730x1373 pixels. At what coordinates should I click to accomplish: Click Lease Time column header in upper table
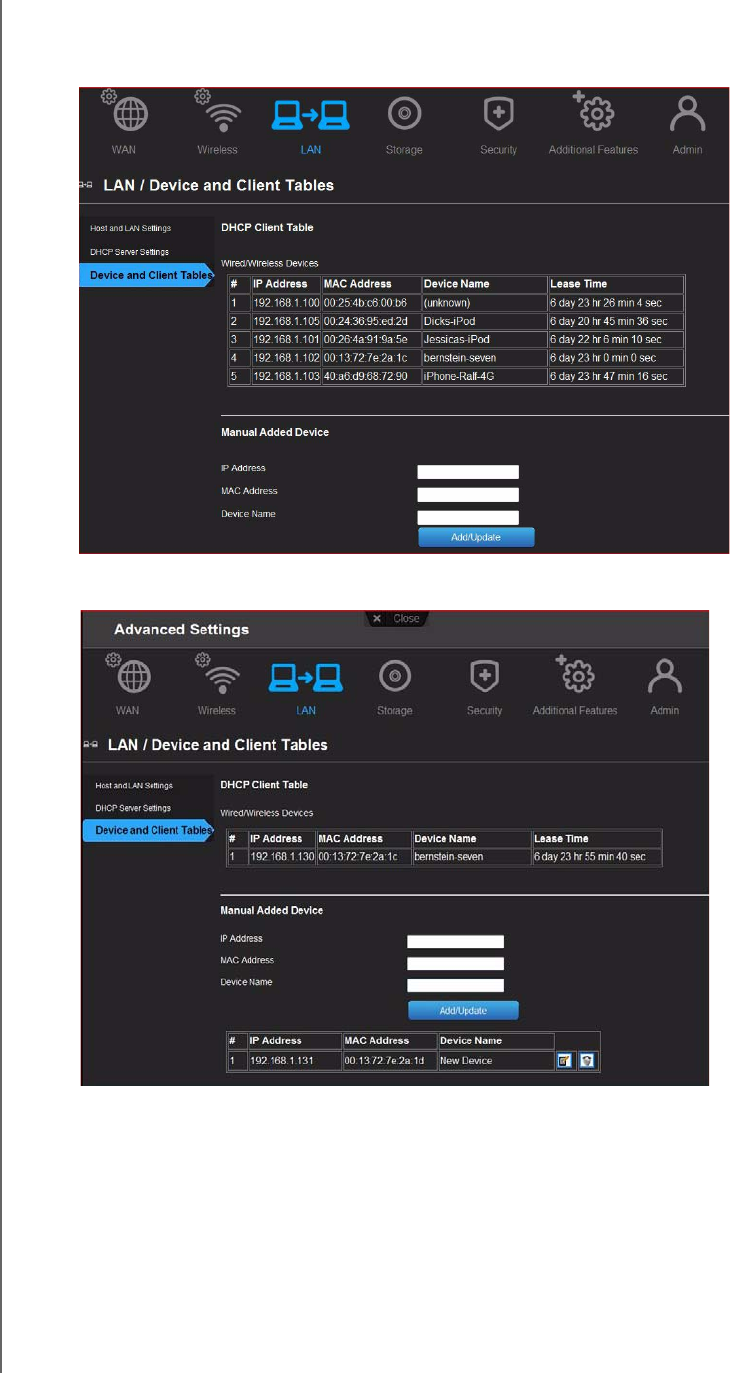pyautogui.click(x=616, y=284)
